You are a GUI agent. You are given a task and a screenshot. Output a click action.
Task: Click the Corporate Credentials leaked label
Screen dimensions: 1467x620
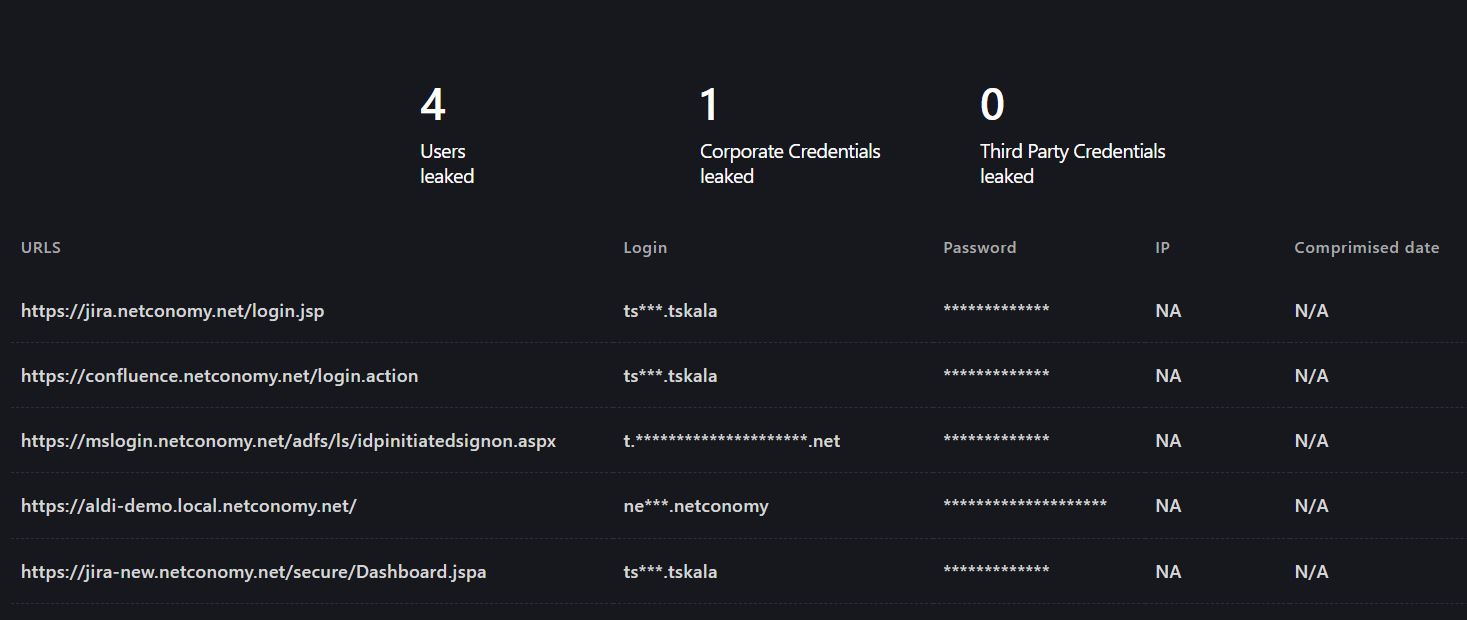point(790,164)
